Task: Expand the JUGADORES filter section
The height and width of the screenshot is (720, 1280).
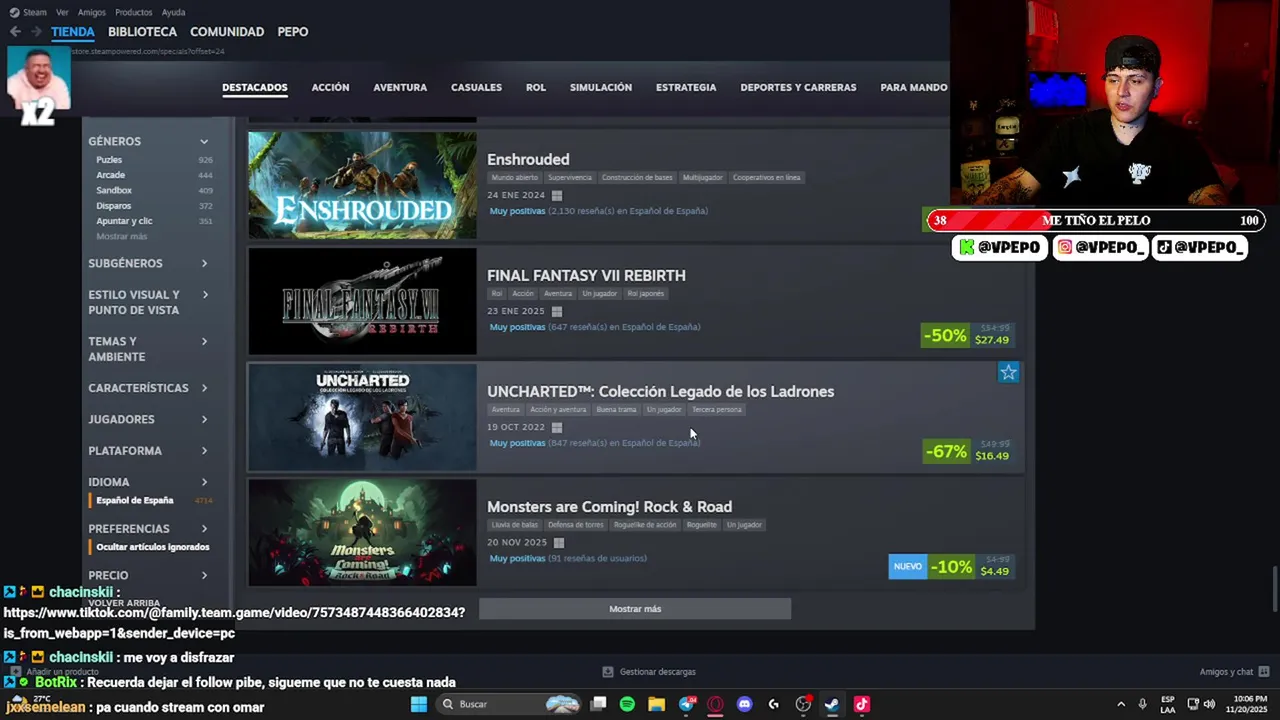Action: coord(150,419)
